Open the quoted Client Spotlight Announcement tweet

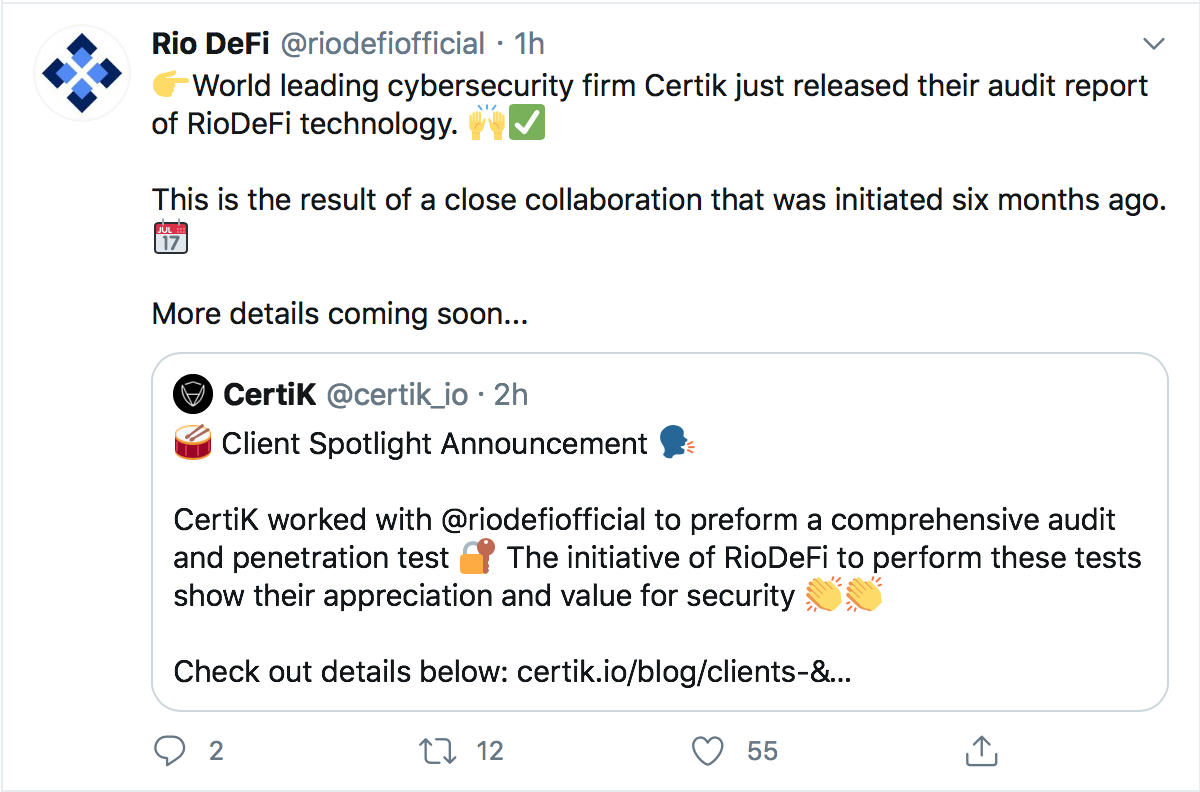click(x=660, y=532)
